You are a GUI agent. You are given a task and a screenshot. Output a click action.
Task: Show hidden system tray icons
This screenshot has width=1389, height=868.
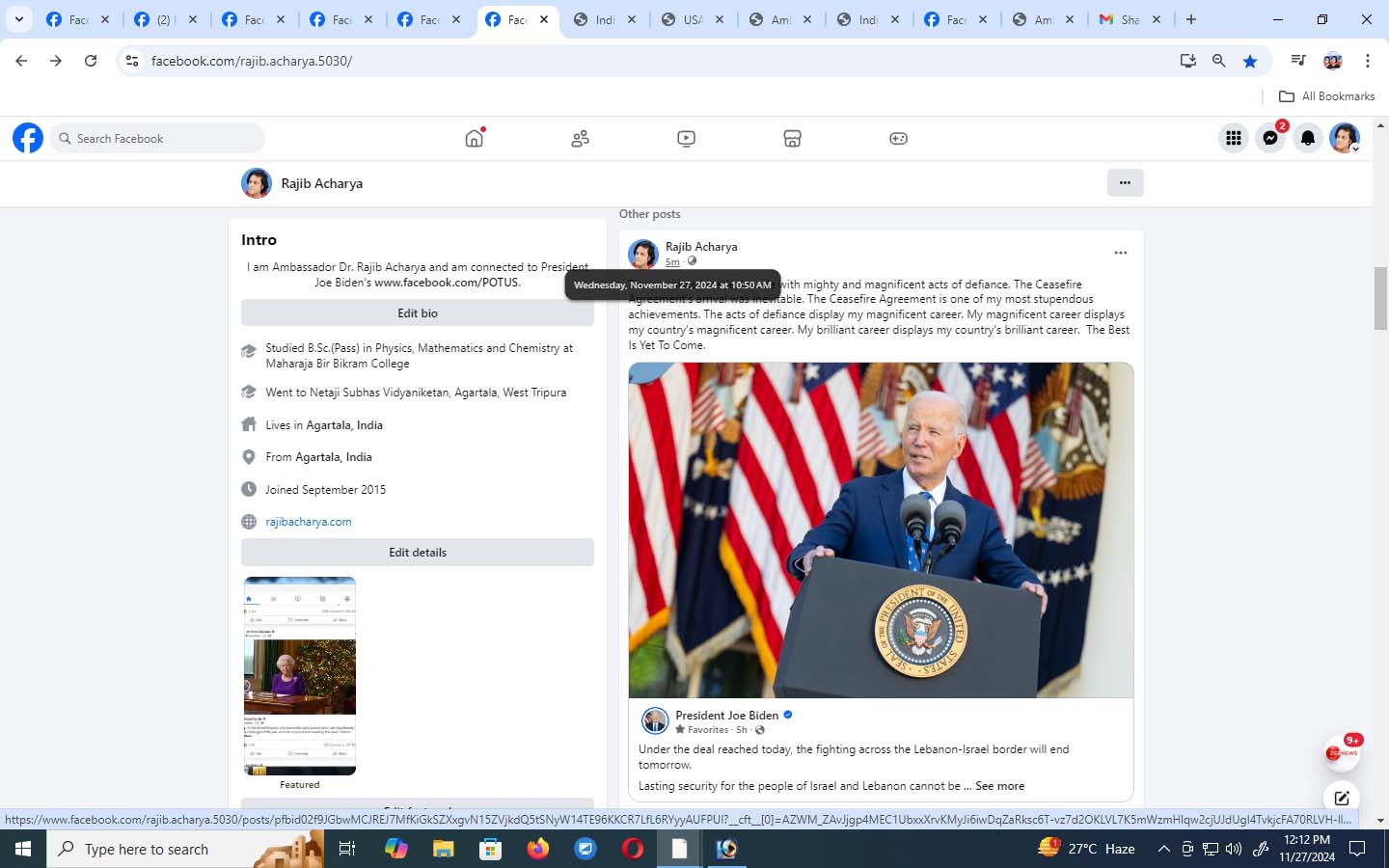click(1163, 849)
